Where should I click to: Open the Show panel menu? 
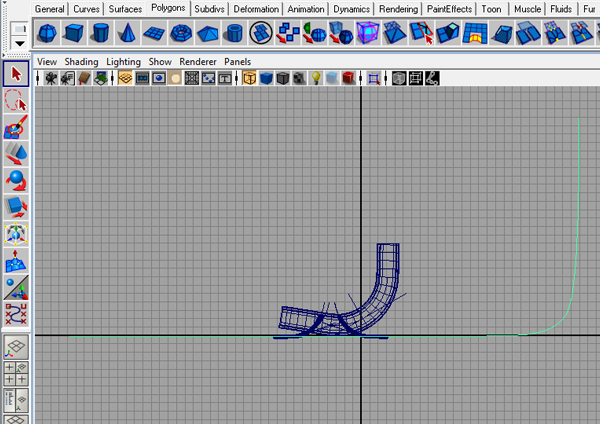tap(160, 61)
